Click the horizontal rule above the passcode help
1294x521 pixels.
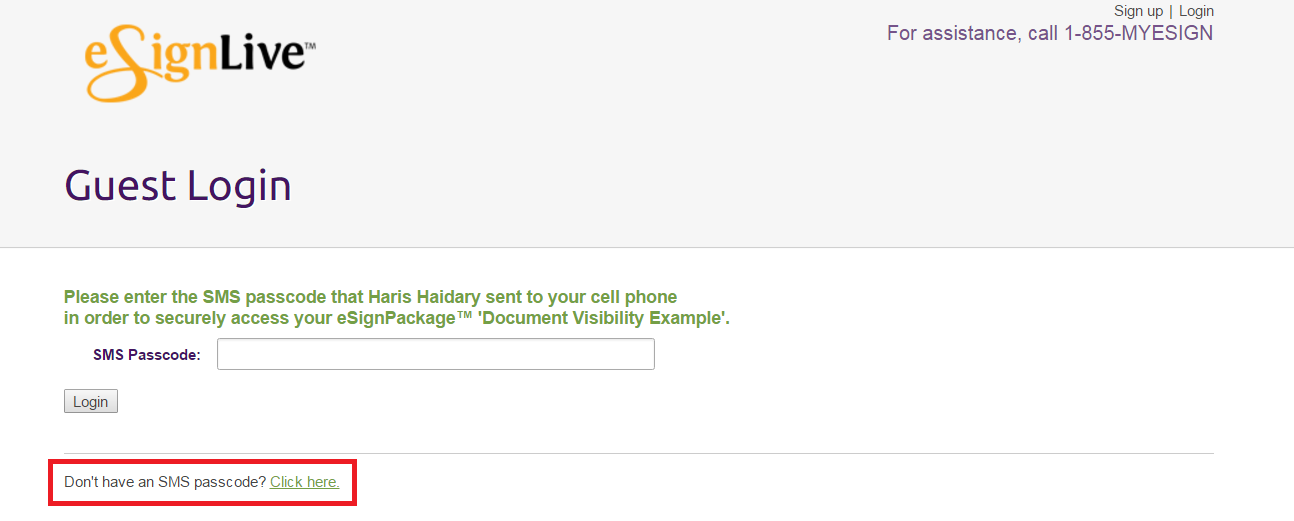(x=639, y=453)
